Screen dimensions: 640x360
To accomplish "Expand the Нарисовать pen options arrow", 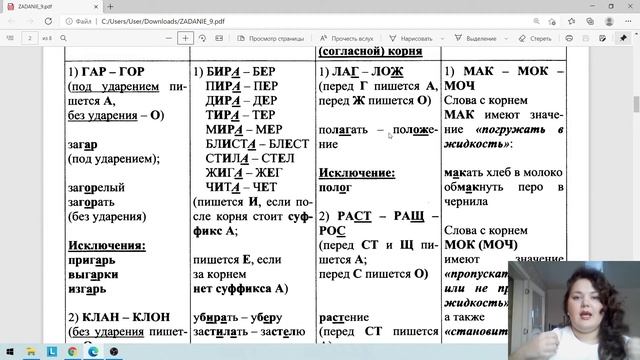I will tap(442, 38).
